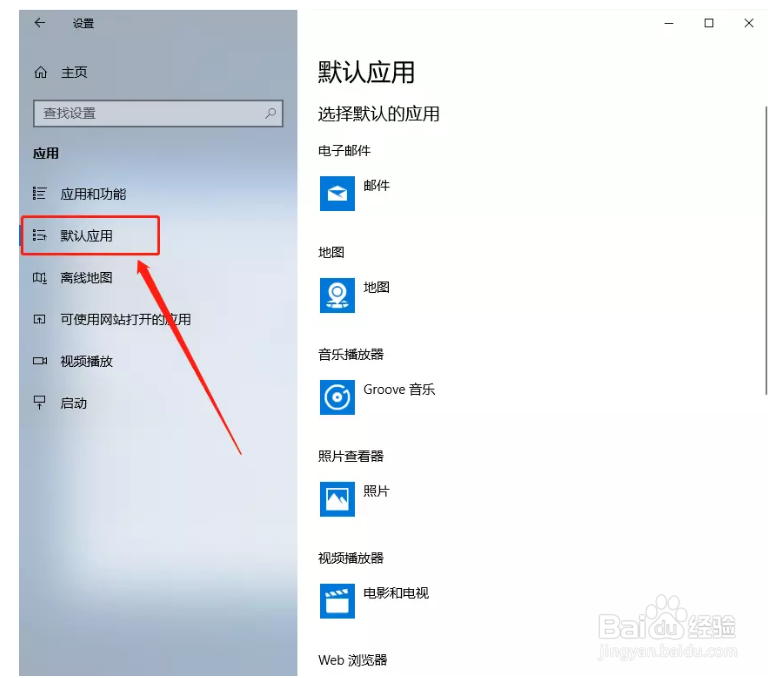Change default photo viewer 照片
The width and height of the screenshot is (780, 678).
point(377,491)
